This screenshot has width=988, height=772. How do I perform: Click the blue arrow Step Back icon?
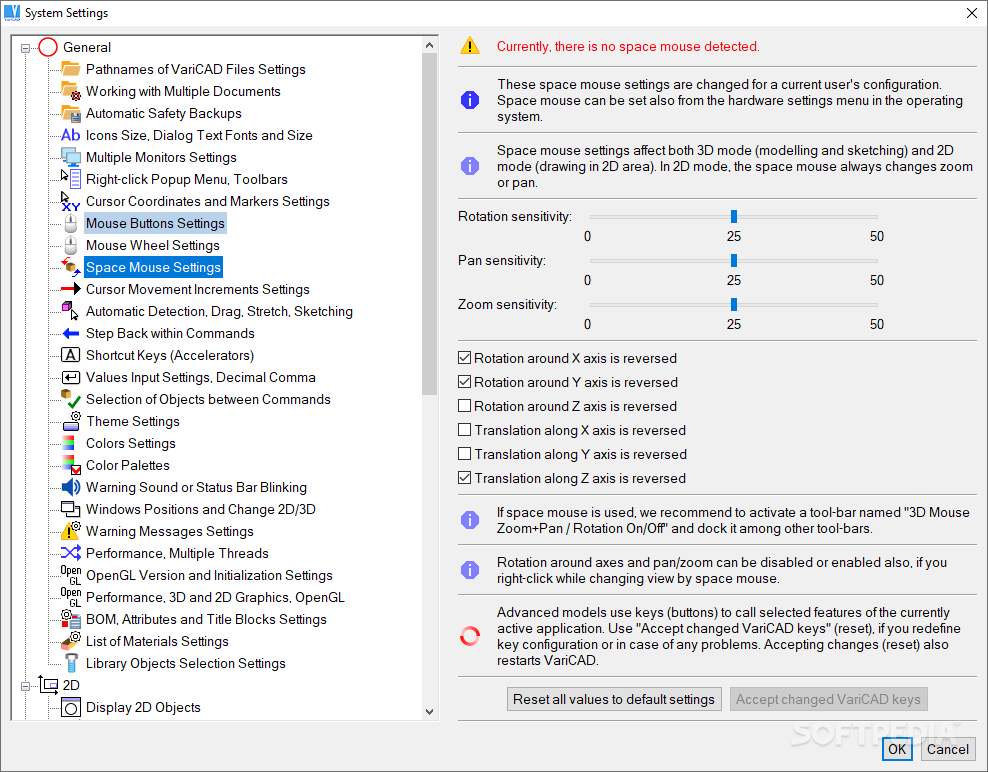click(71, 333)
